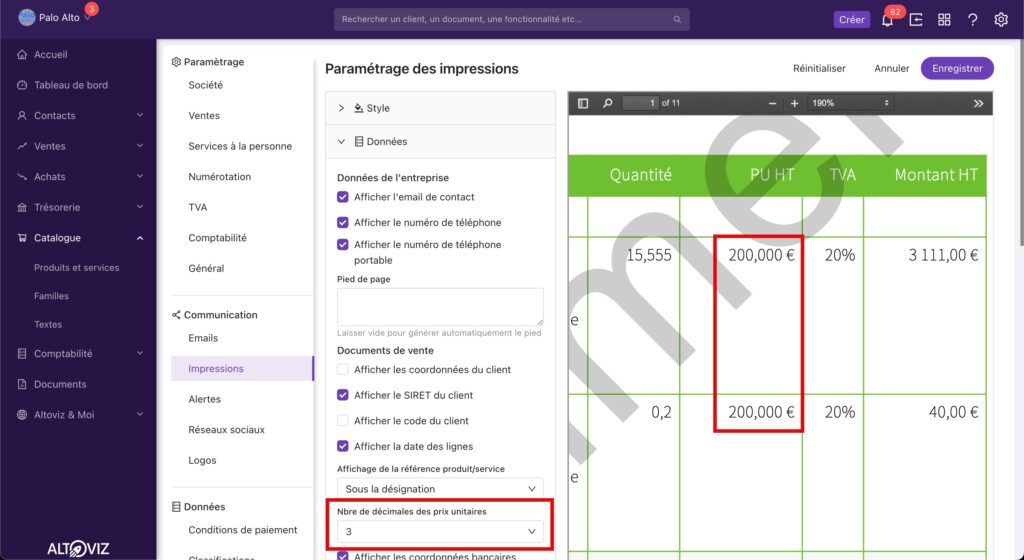This screenshot has width=1024, height=560.
Task: Expand the Trésorerie sidebar chevron
Action: click(140, 208)
